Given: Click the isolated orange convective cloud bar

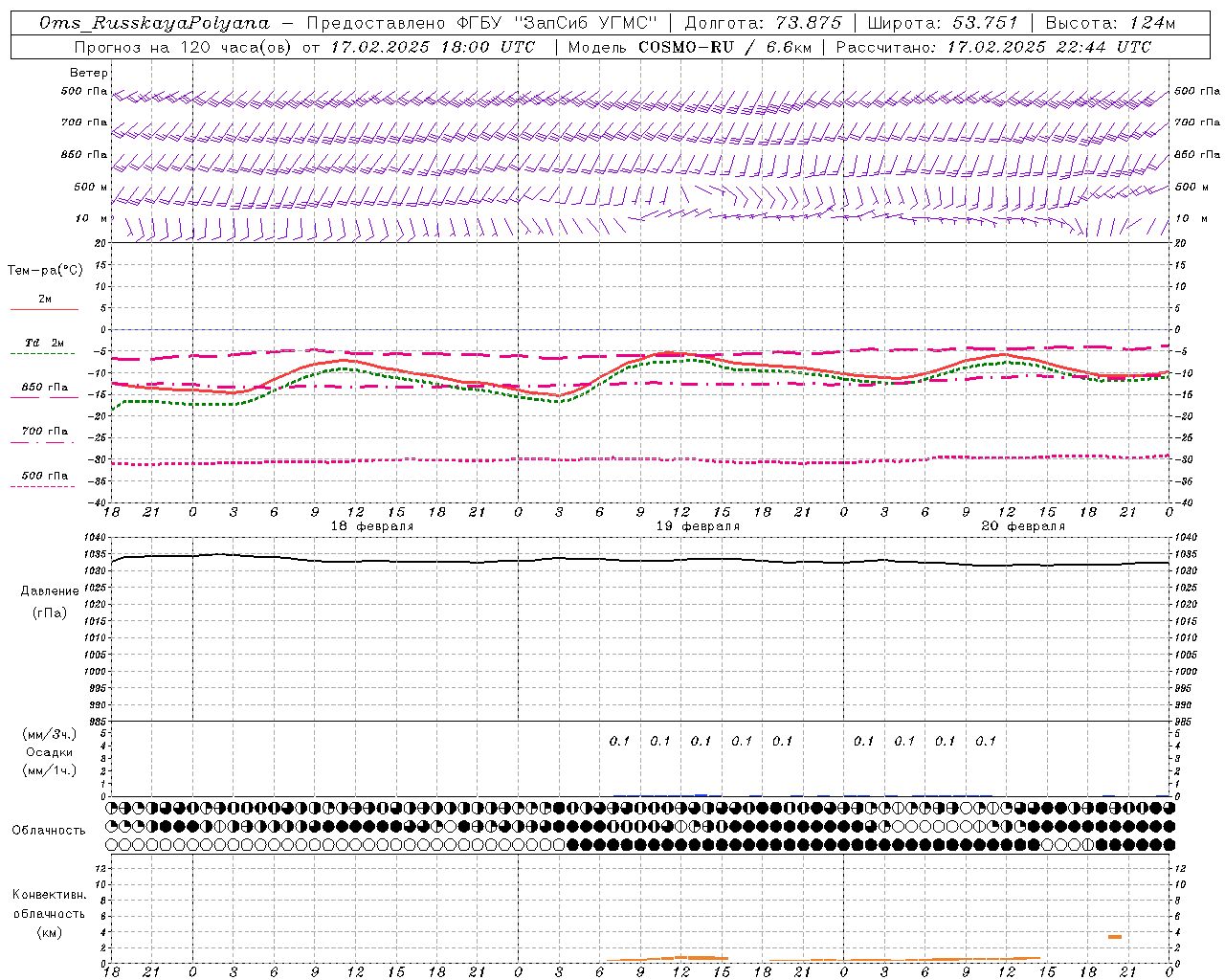Looking at the screenshot, I should coord(1115,936).
